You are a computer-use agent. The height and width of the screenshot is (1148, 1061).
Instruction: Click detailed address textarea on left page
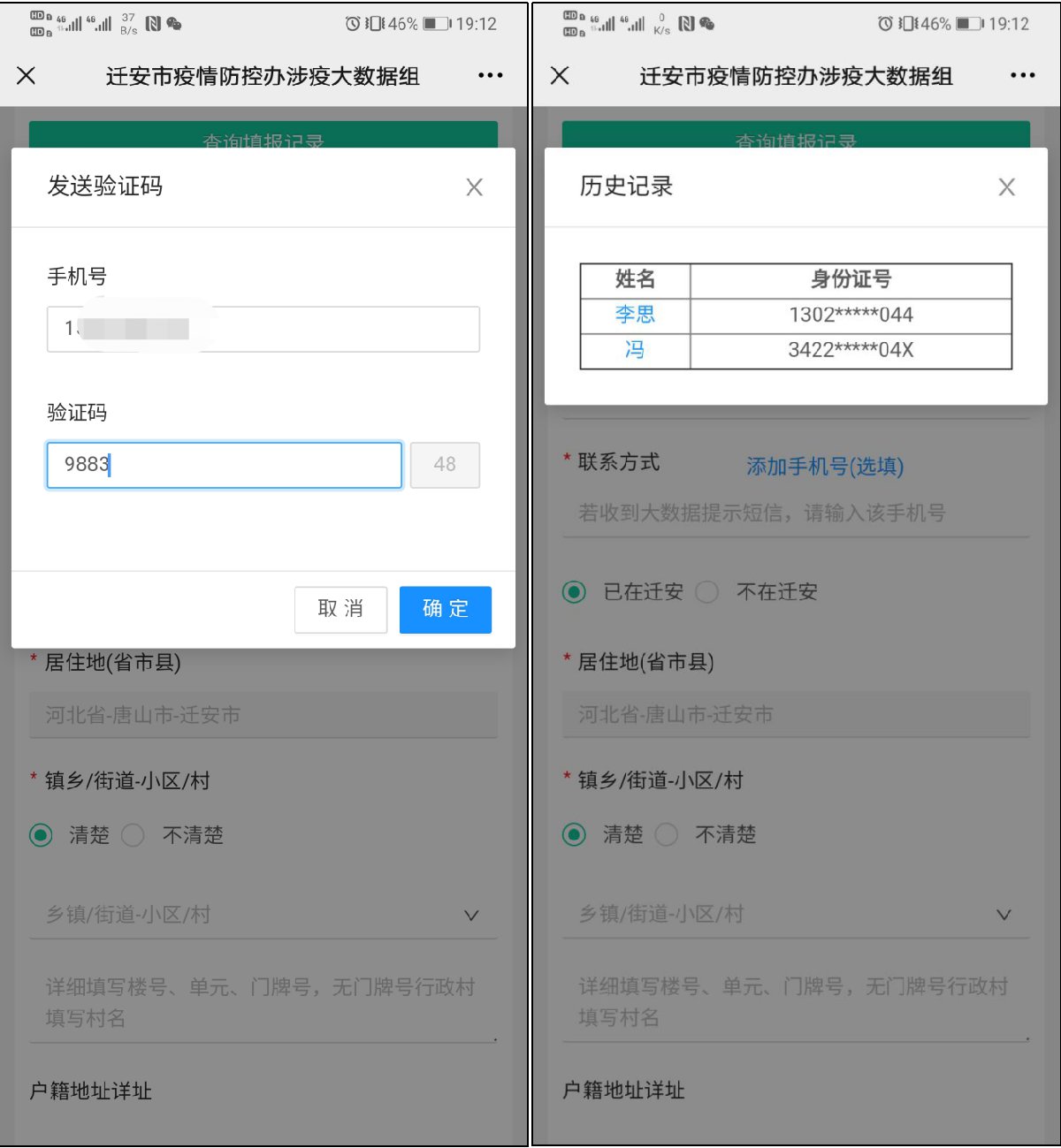[263, 1003]
